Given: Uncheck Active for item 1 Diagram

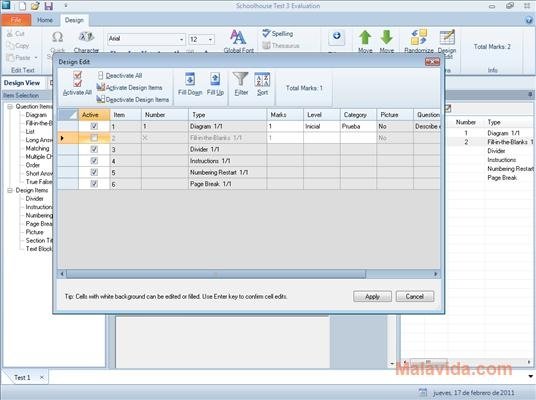Looking at the screenshot, I should [x=94, y=126].
